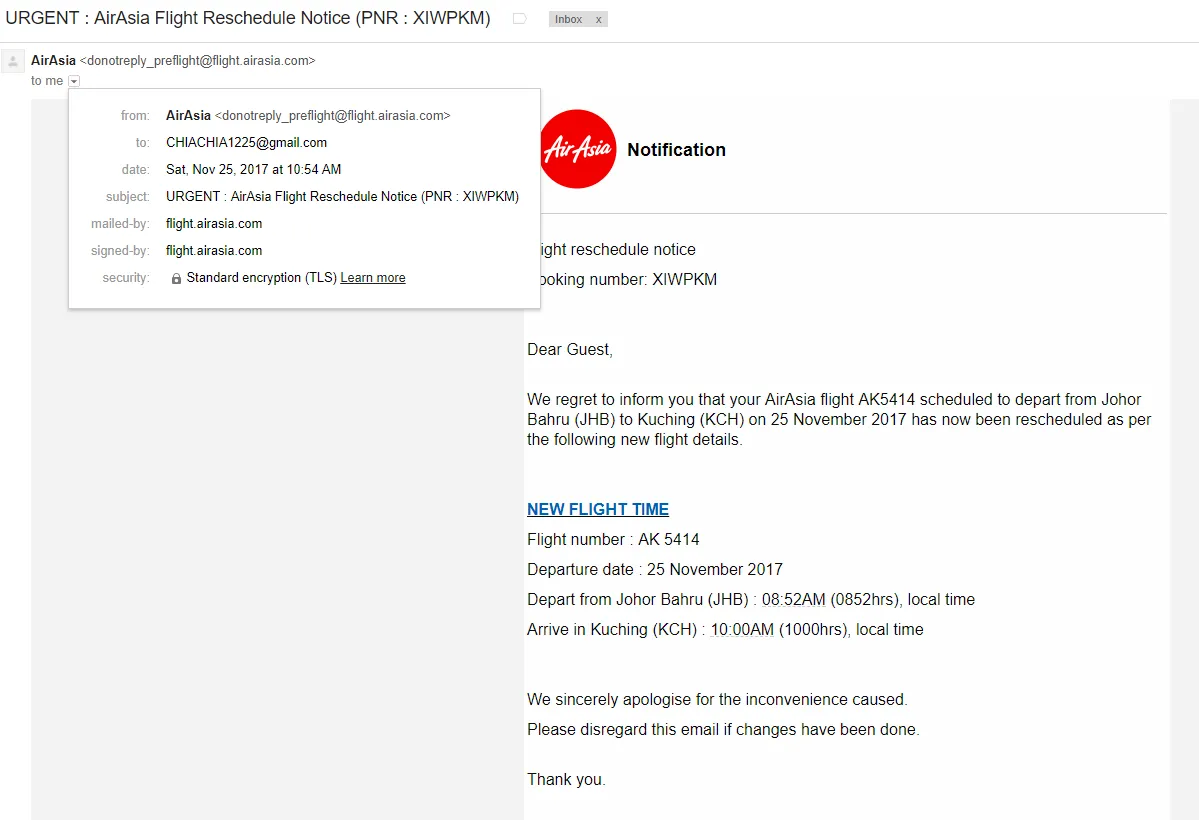Click the importance marker beside the subject
1199x820 pixels.
[520, 18]
